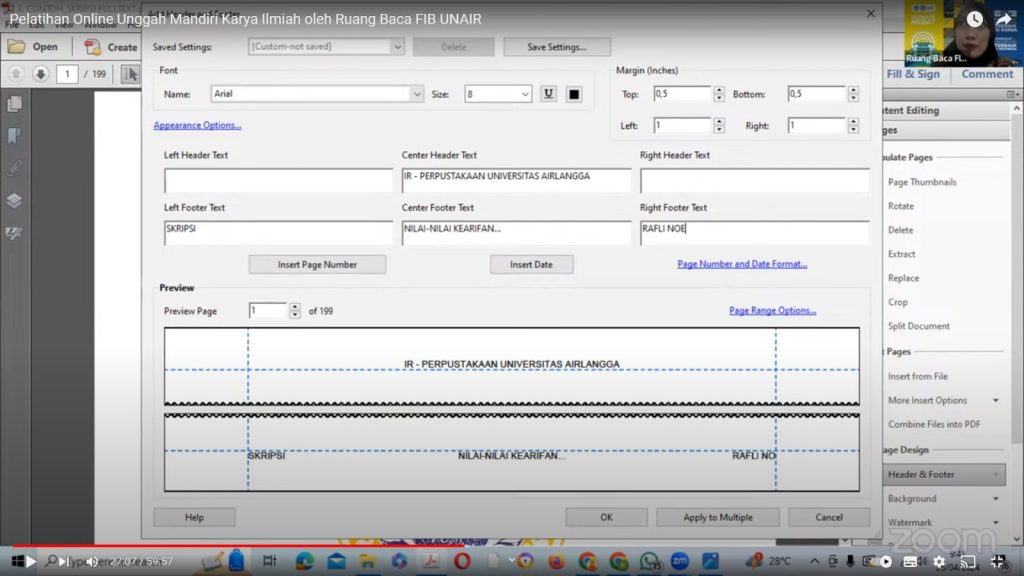Go to next page arrow icon
This screenshot has width=1024, height=576.
[40, 74]
